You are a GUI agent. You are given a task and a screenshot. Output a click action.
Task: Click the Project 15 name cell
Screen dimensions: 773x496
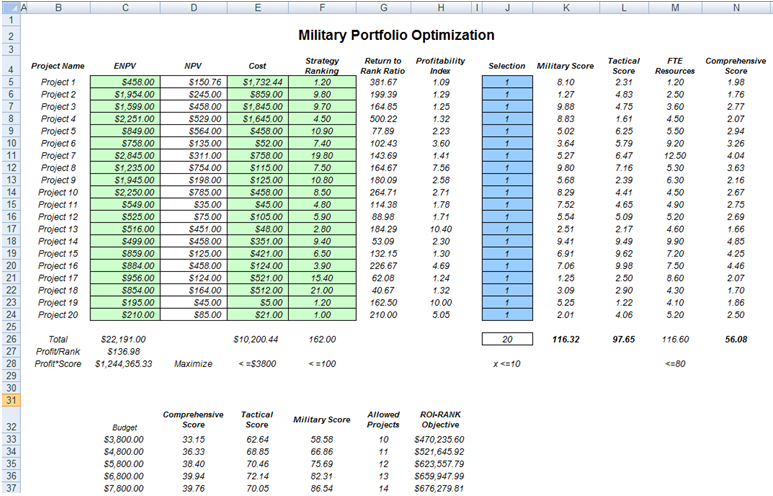point(58,253)
